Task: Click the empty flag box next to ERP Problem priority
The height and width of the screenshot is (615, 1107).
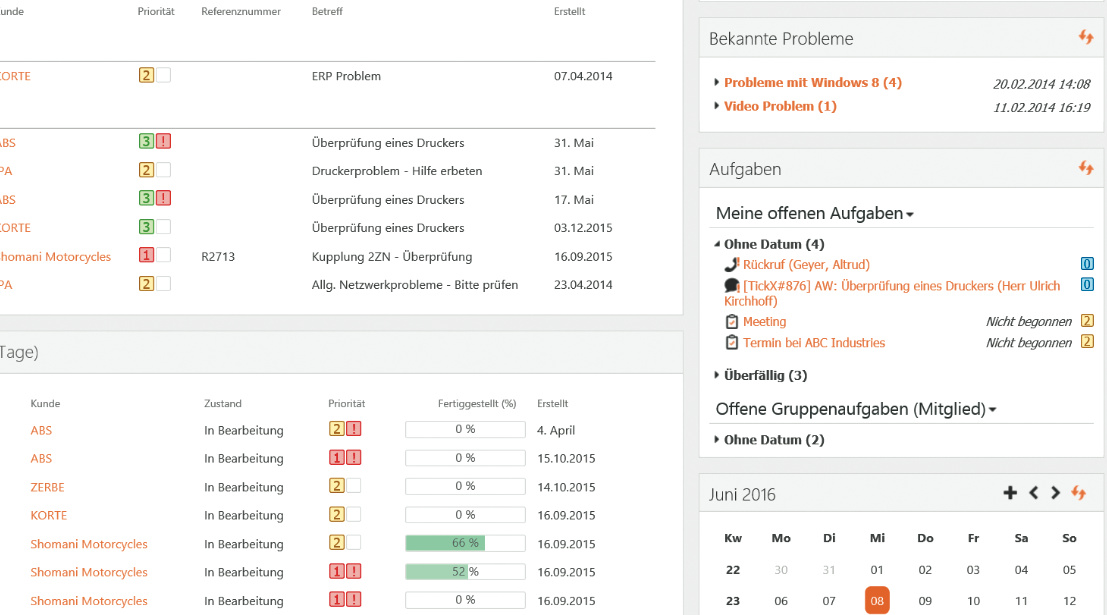Action: (x=163, y=76)
